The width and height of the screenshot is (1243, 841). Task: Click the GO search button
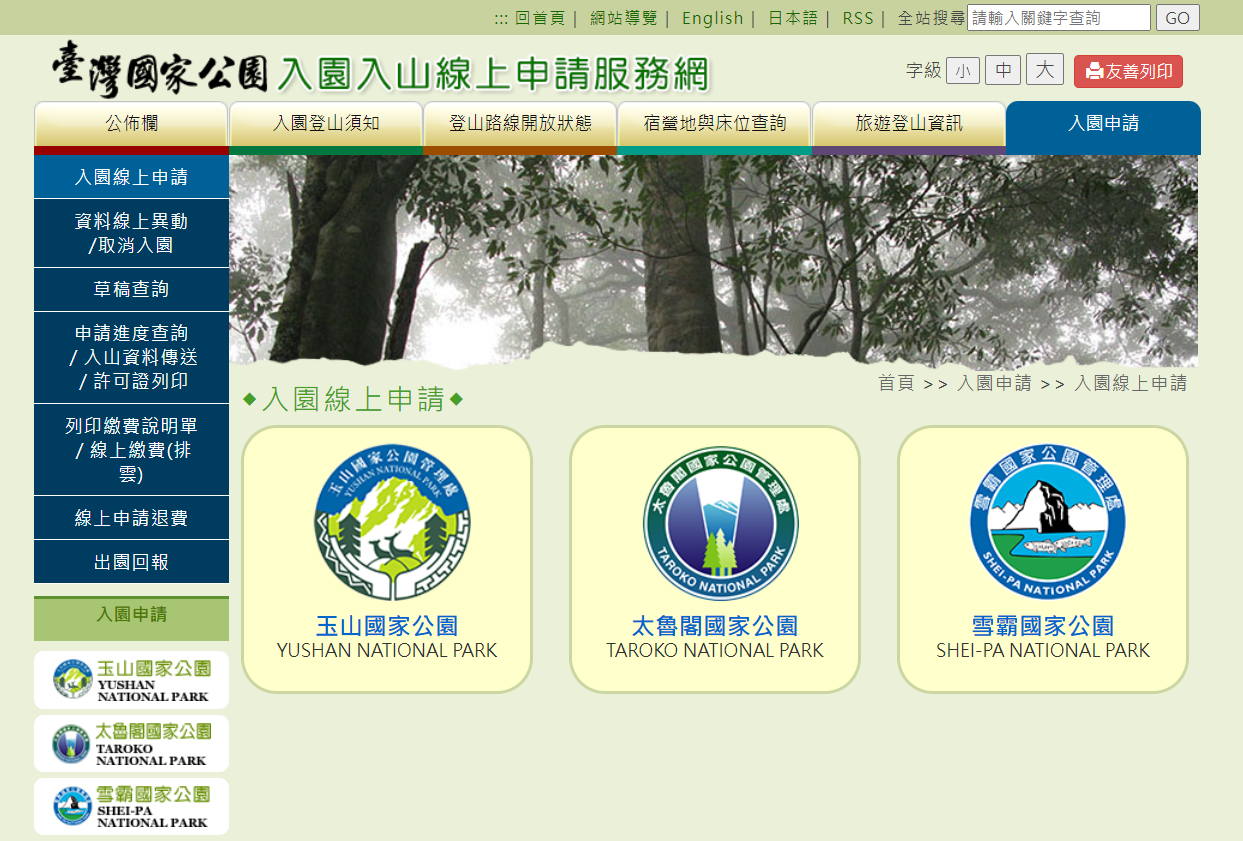(x=1177, y=18)
